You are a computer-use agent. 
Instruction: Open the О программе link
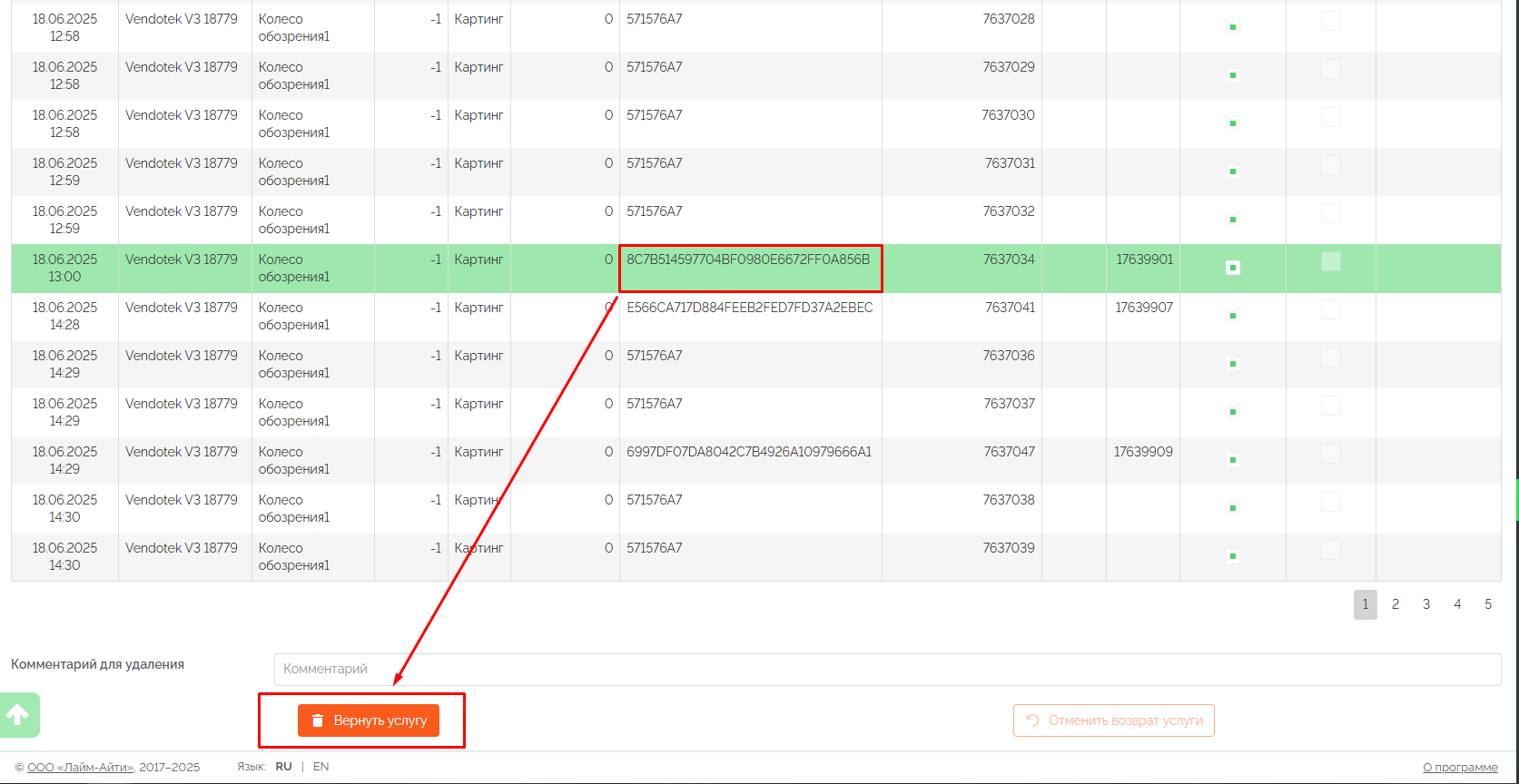pos(1460,768)
